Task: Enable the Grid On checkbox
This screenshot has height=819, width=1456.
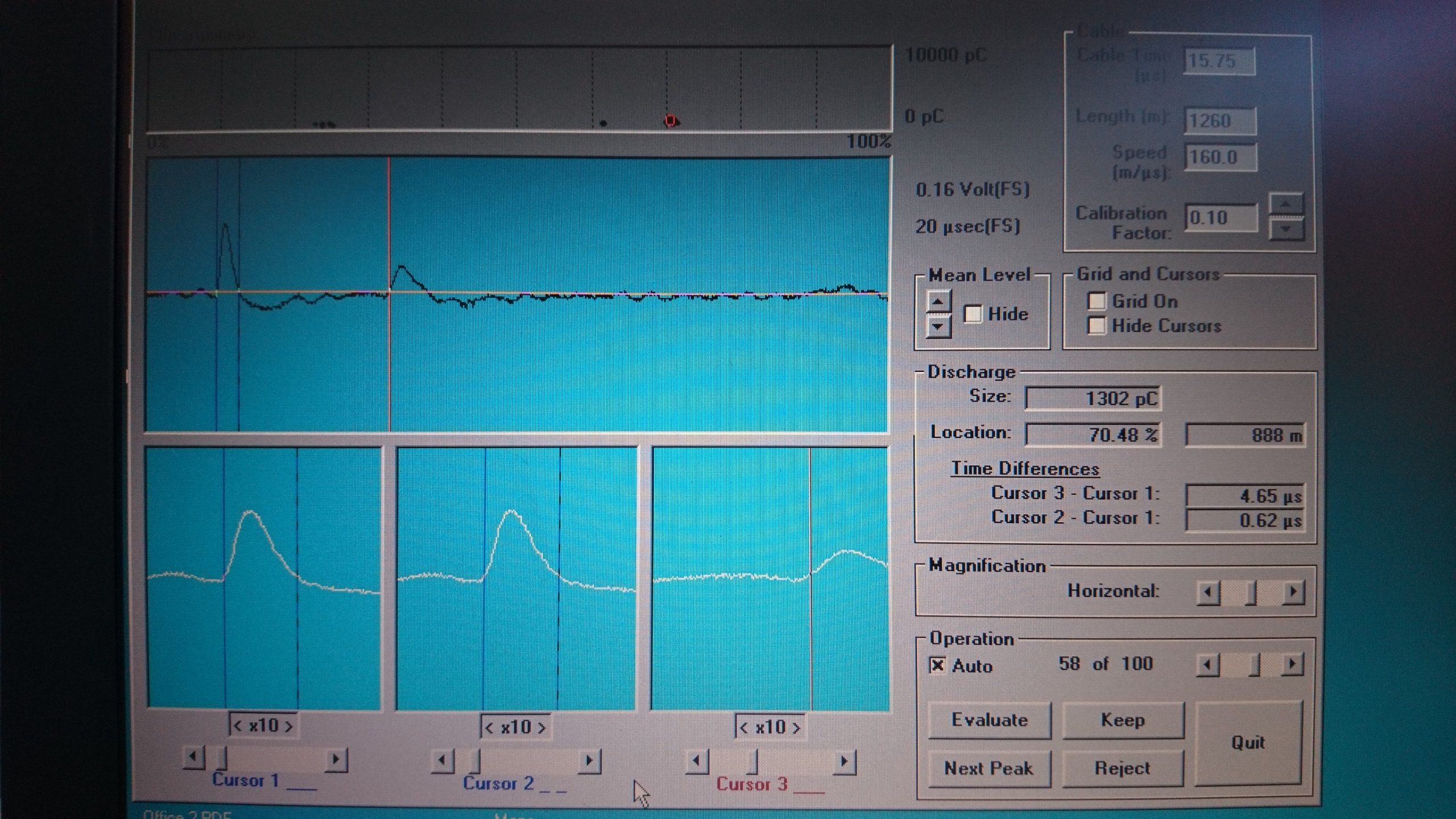Action: click(x=1096, y=301)
